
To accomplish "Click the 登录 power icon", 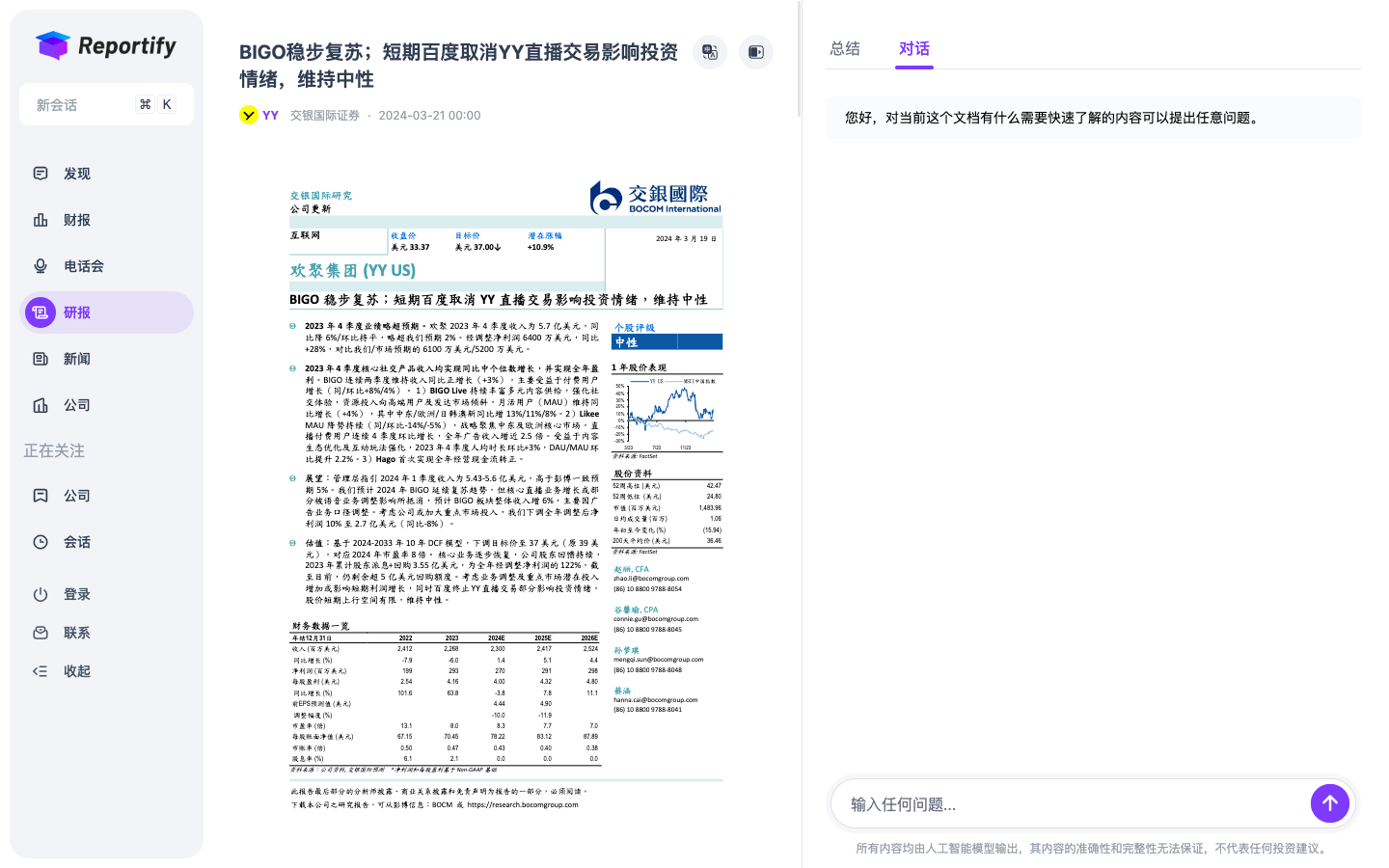I will 41,594.
